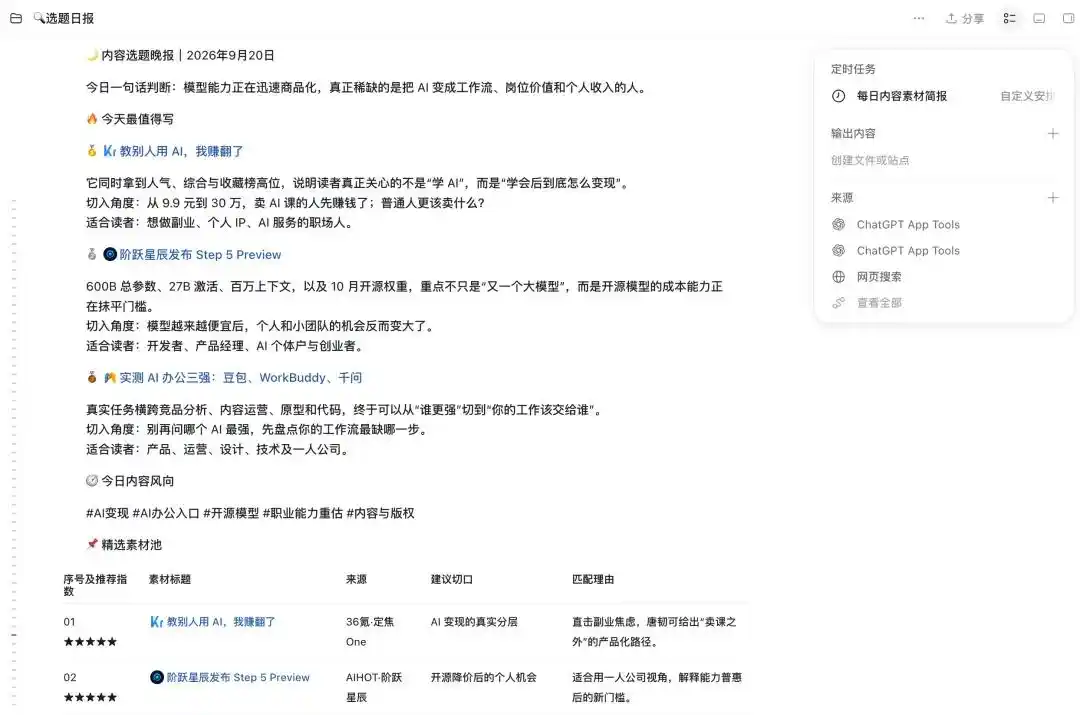
Task: Open the 教别人用 AI，我赚翻了 headline link
Action: coord(181,152)
